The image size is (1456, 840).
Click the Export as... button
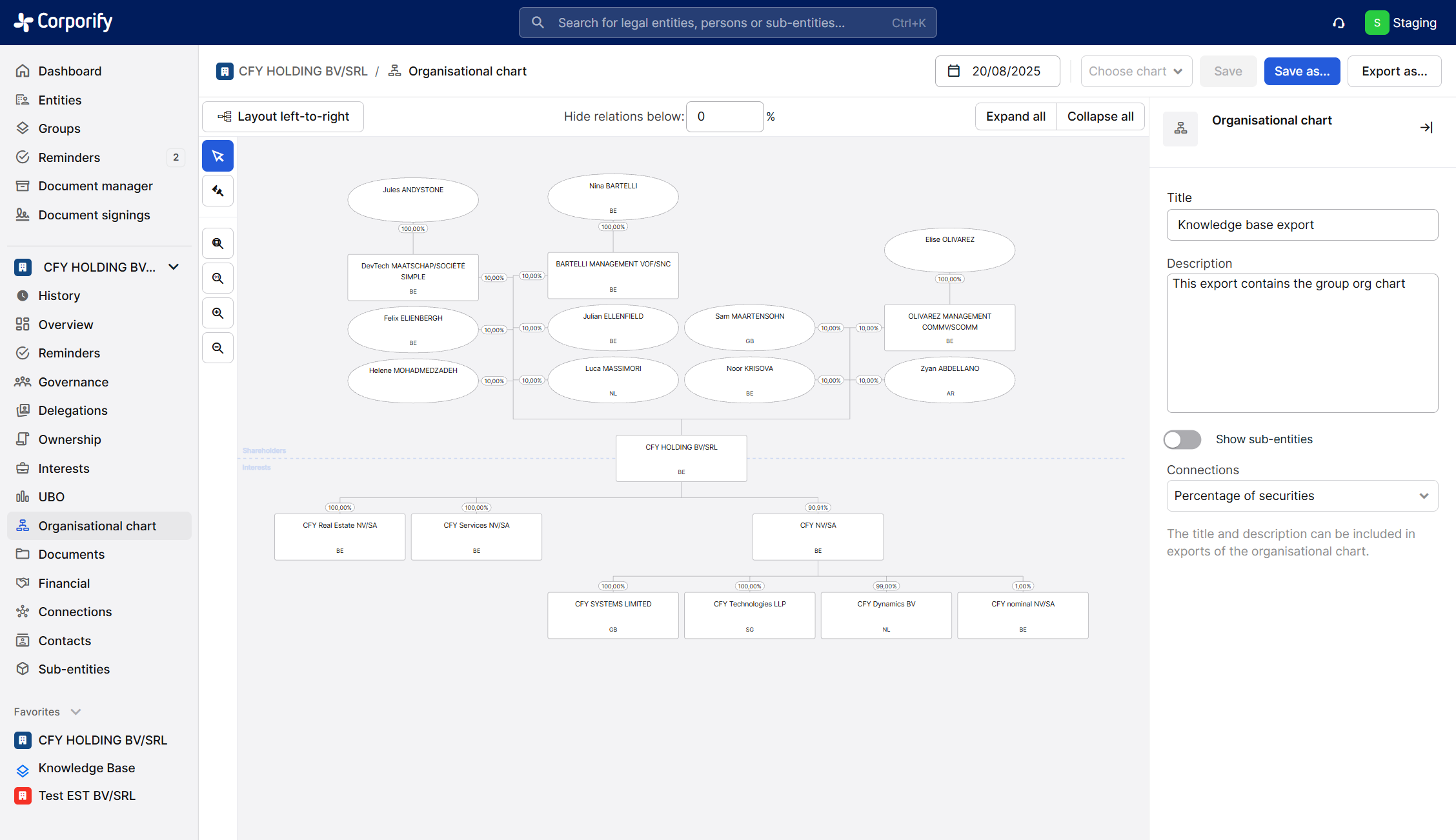click(1394, 72)
